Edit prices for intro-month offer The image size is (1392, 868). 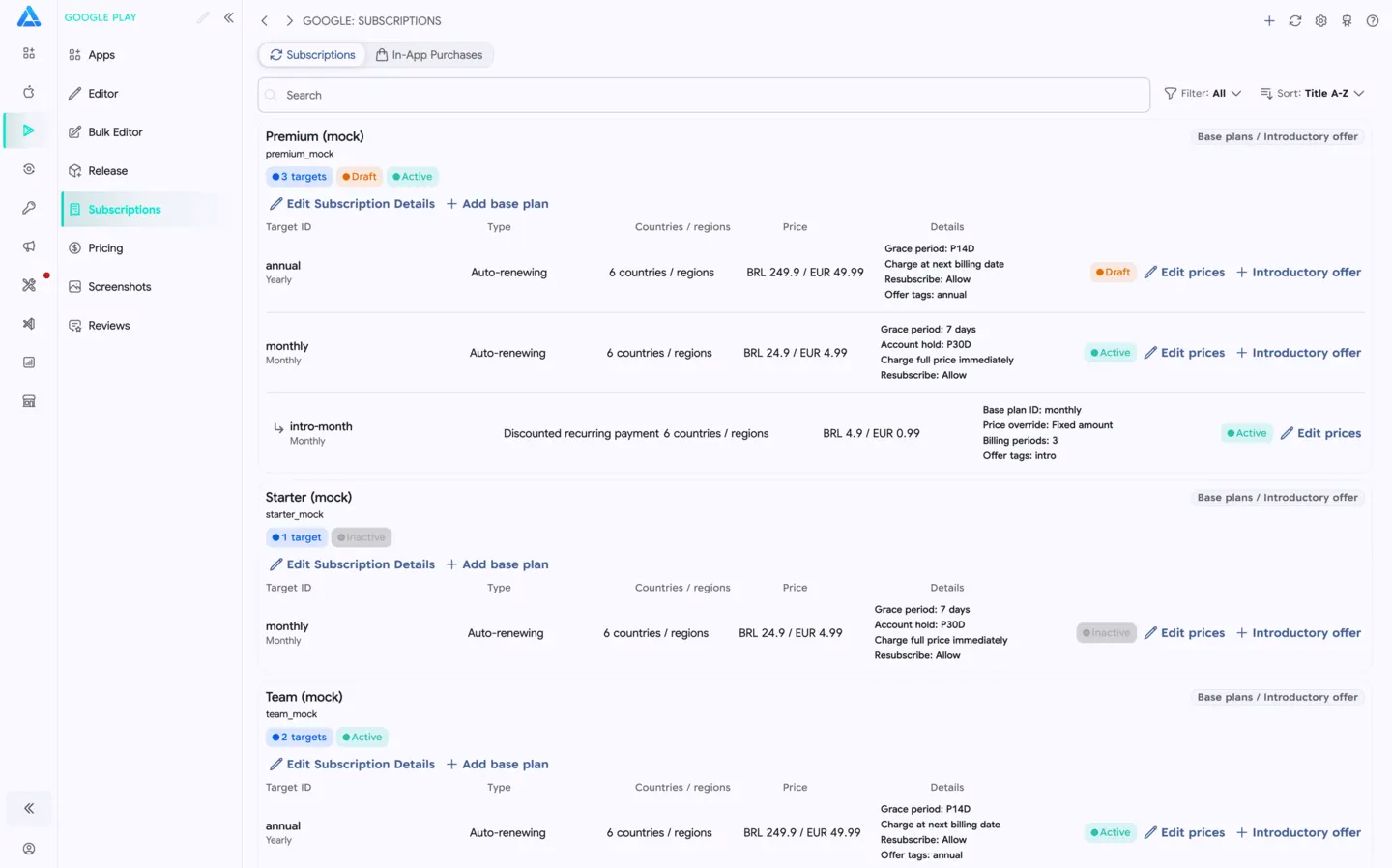(1320, 433)
